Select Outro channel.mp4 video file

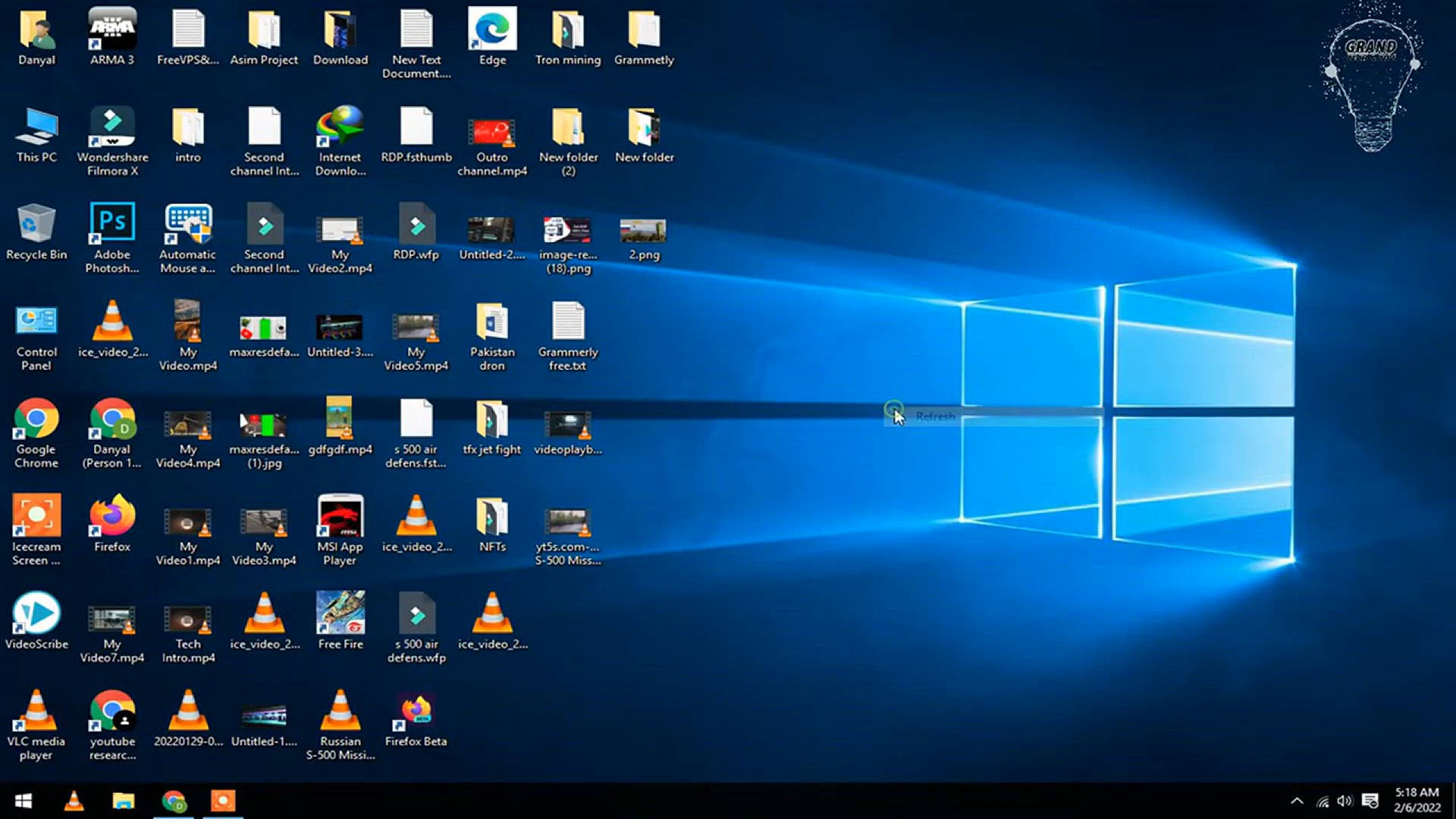point(492,147)
